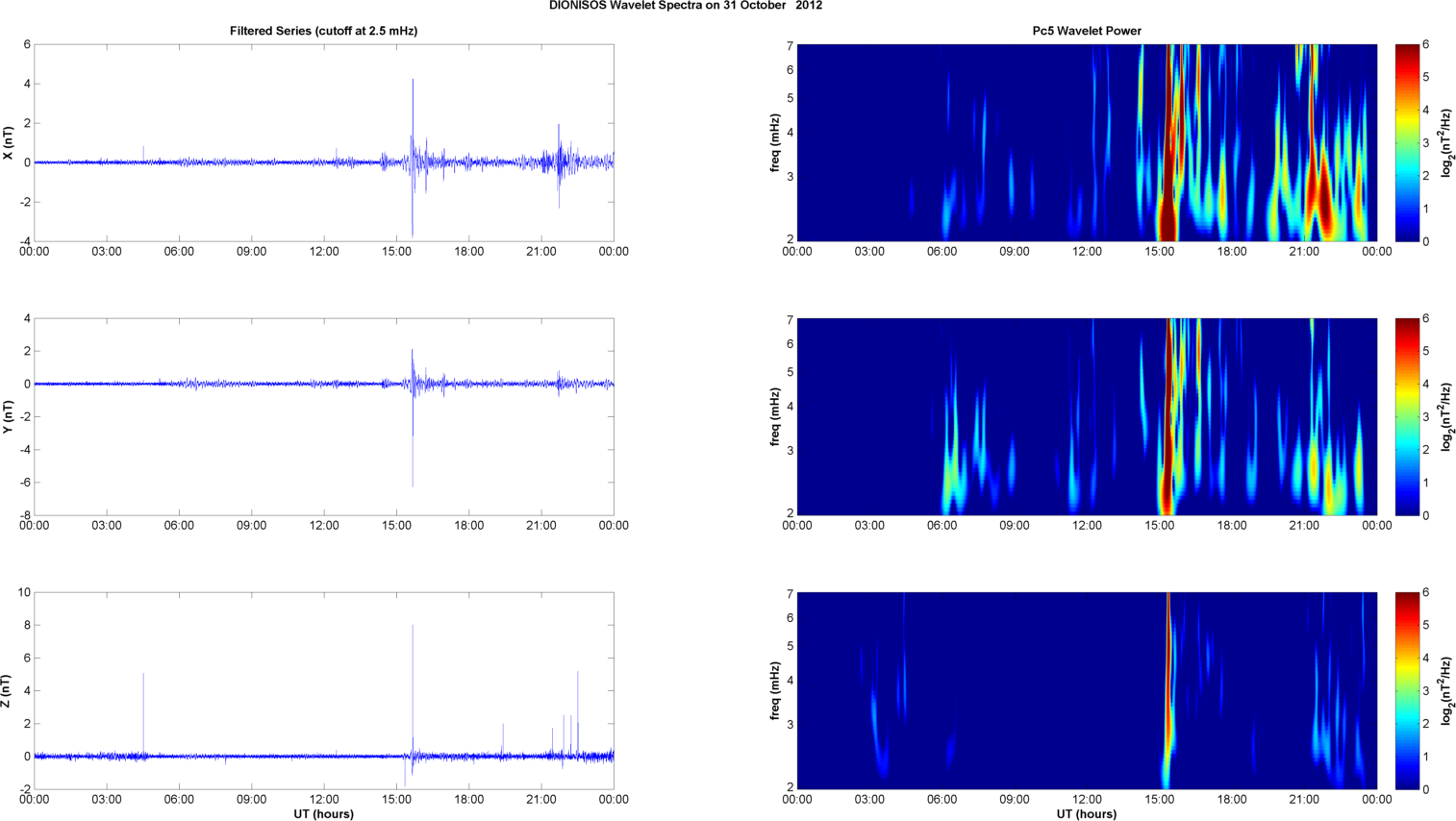Image resolution: width=1456 pixels, height=821 pixels.
Task: Click the X series spike near 21:45
Action: pyautogui.click(x=559, y=163)
